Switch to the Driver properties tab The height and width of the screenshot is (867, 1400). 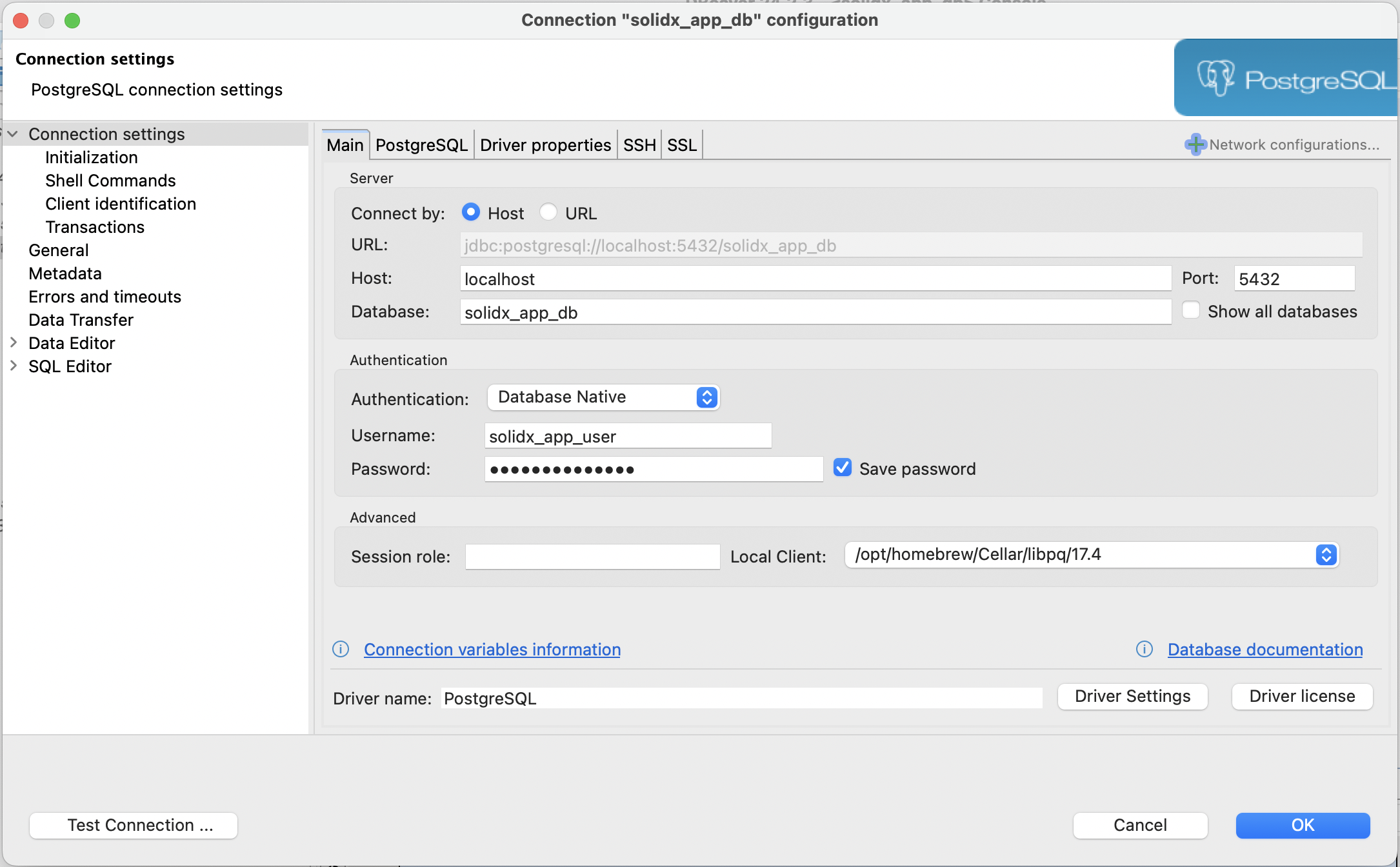[x=545, y=145]
